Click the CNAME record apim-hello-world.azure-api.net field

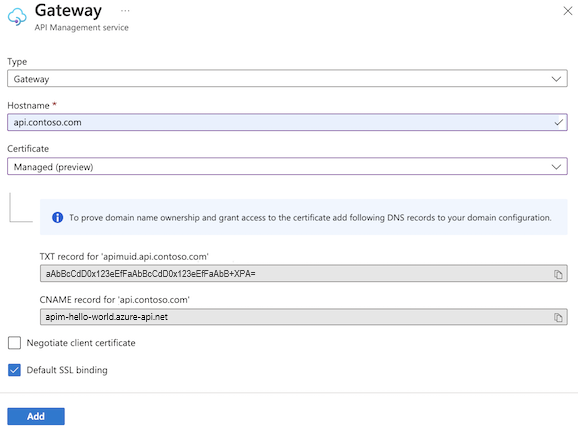[303, 317]
